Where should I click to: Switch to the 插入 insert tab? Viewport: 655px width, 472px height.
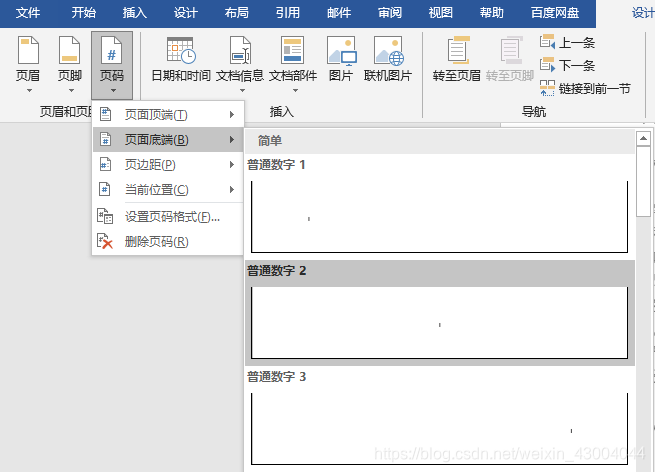point(135,13)
